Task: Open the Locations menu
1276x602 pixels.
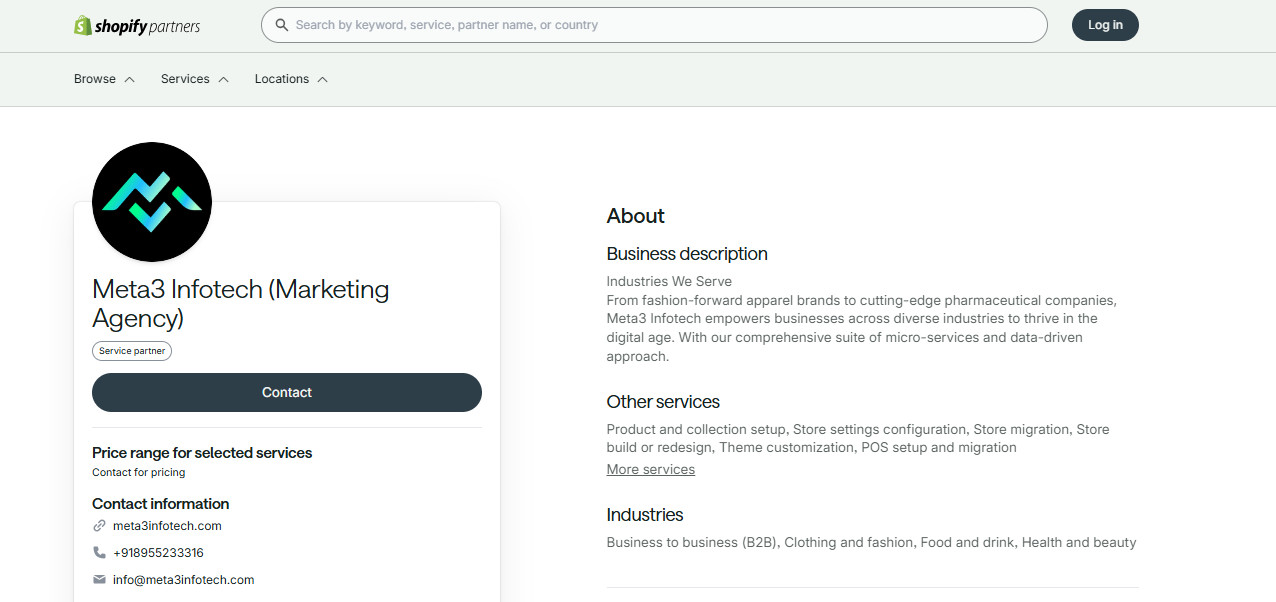Action: tap(291, 79)
